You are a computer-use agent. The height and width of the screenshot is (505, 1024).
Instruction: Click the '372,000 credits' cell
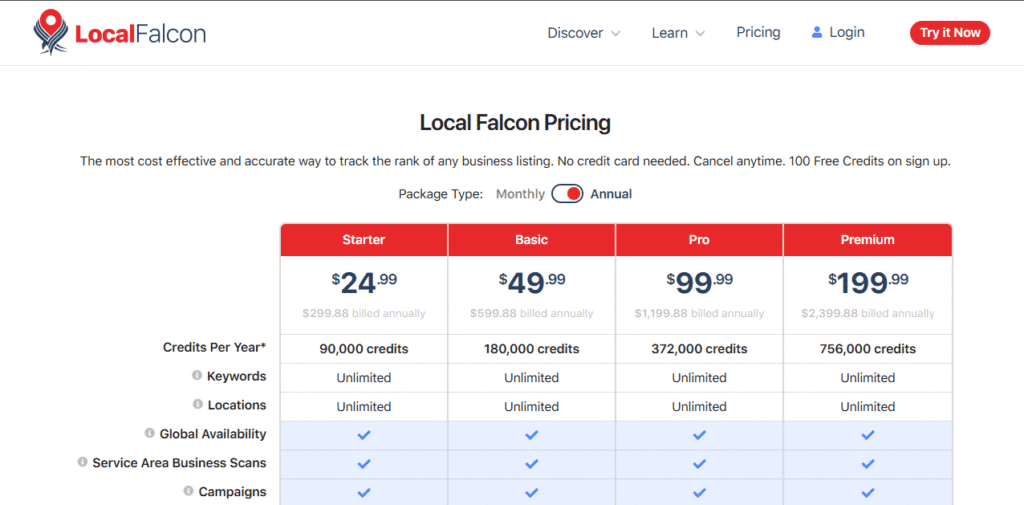pyautogui.click(x=699, y=349)
